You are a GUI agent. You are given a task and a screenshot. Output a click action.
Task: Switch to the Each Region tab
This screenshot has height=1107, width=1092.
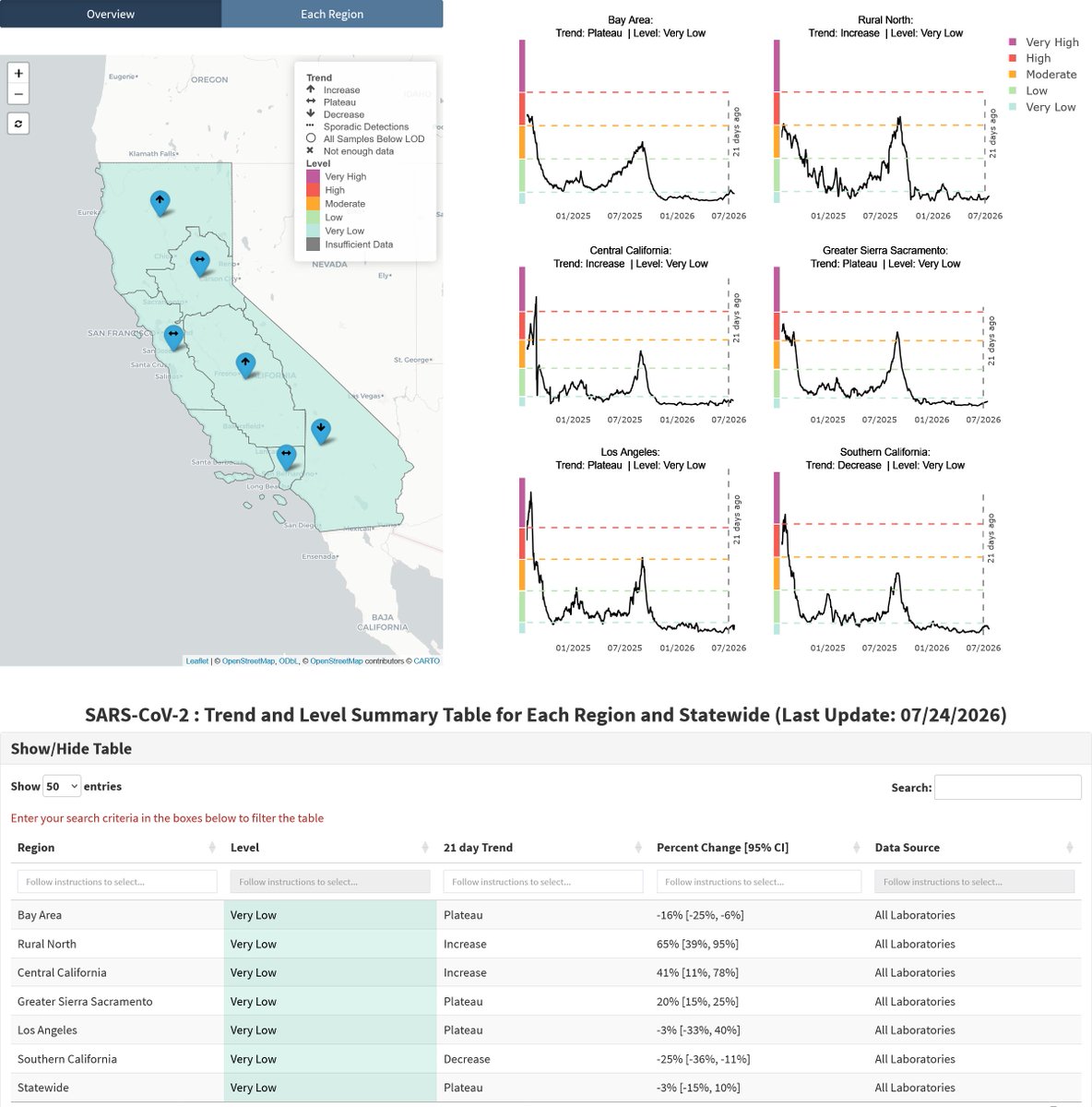click(332, 14)
